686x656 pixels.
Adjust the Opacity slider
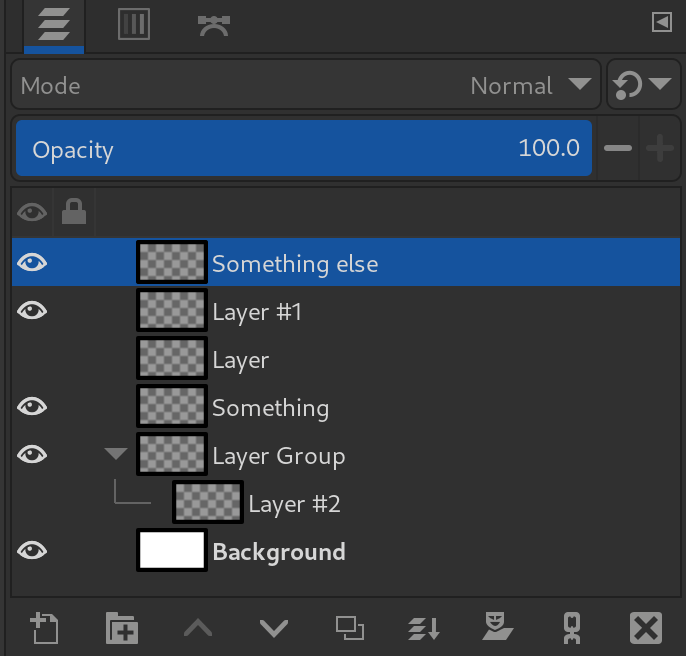tap(304, 148)
